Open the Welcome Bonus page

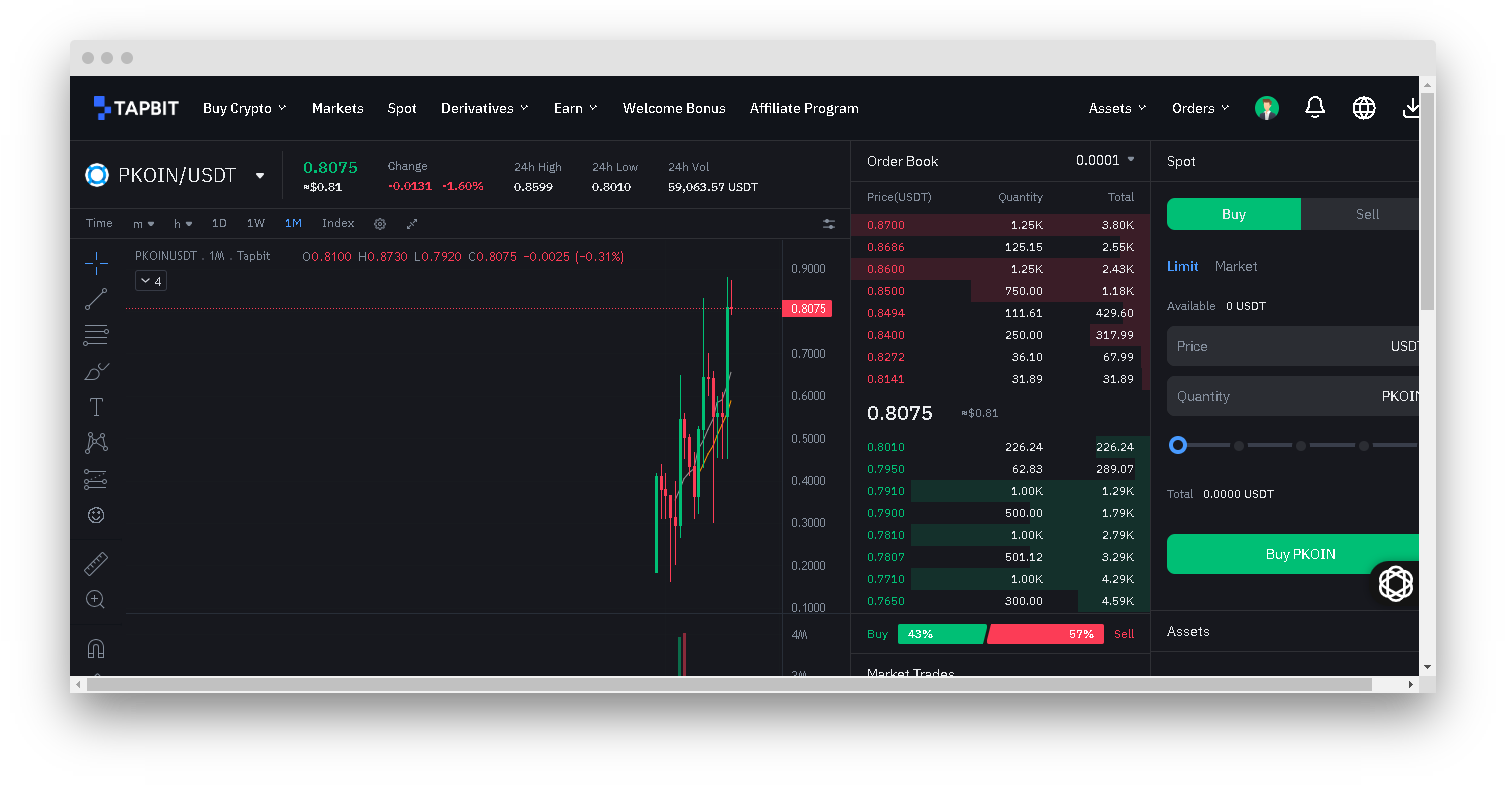pyautogui.click(x=674, y=108)
